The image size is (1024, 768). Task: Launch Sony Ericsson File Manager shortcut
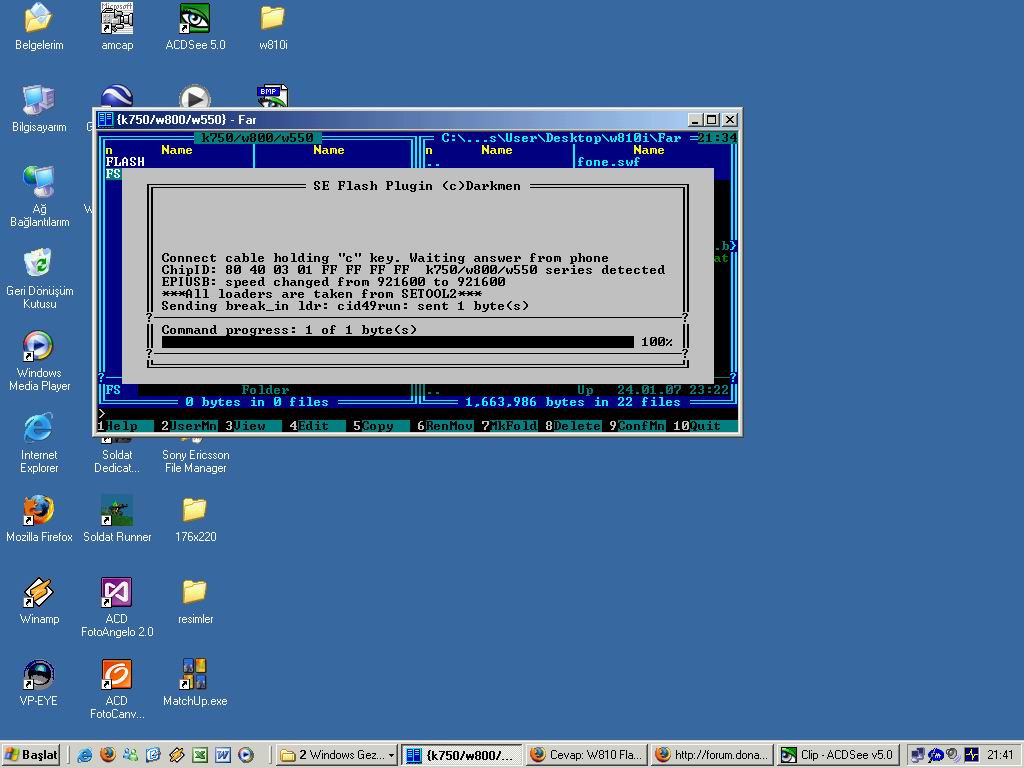tap(195, 460)
